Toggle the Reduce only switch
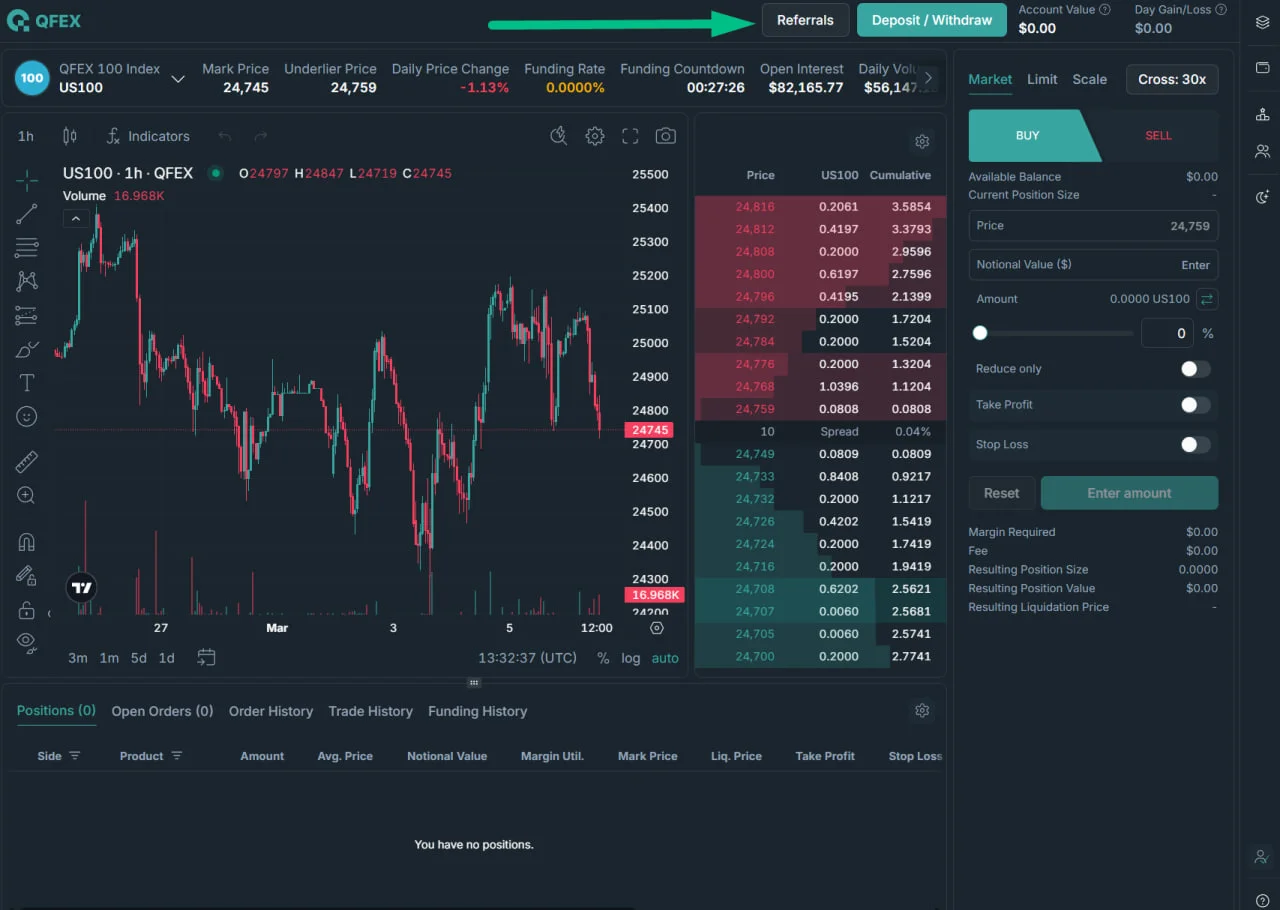Image resolution: width=1280 pixels, height=910 pixels. click(1195, 369)
